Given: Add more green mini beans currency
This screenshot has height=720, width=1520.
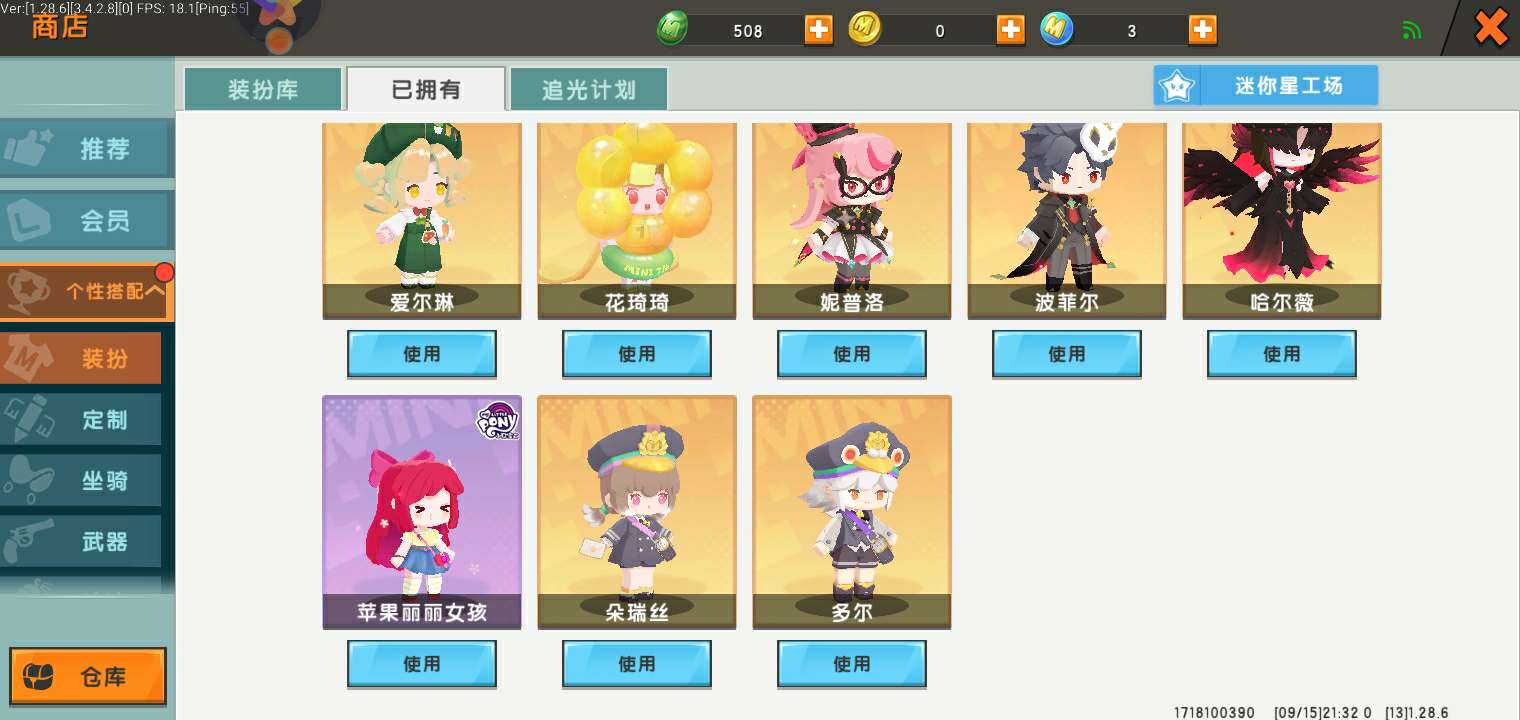Looking at the screenshot, I should pyautogui.click(x=818, y=30).
